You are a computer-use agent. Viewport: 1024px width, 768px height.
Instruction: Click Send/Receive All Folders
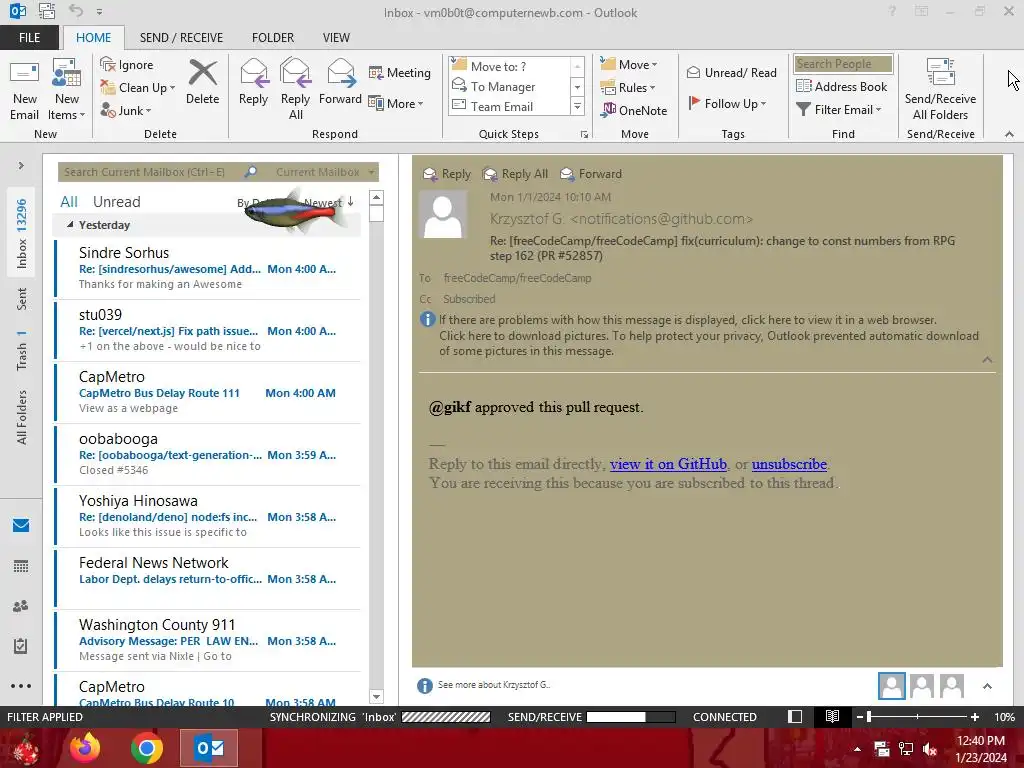(x=940, y=90)
